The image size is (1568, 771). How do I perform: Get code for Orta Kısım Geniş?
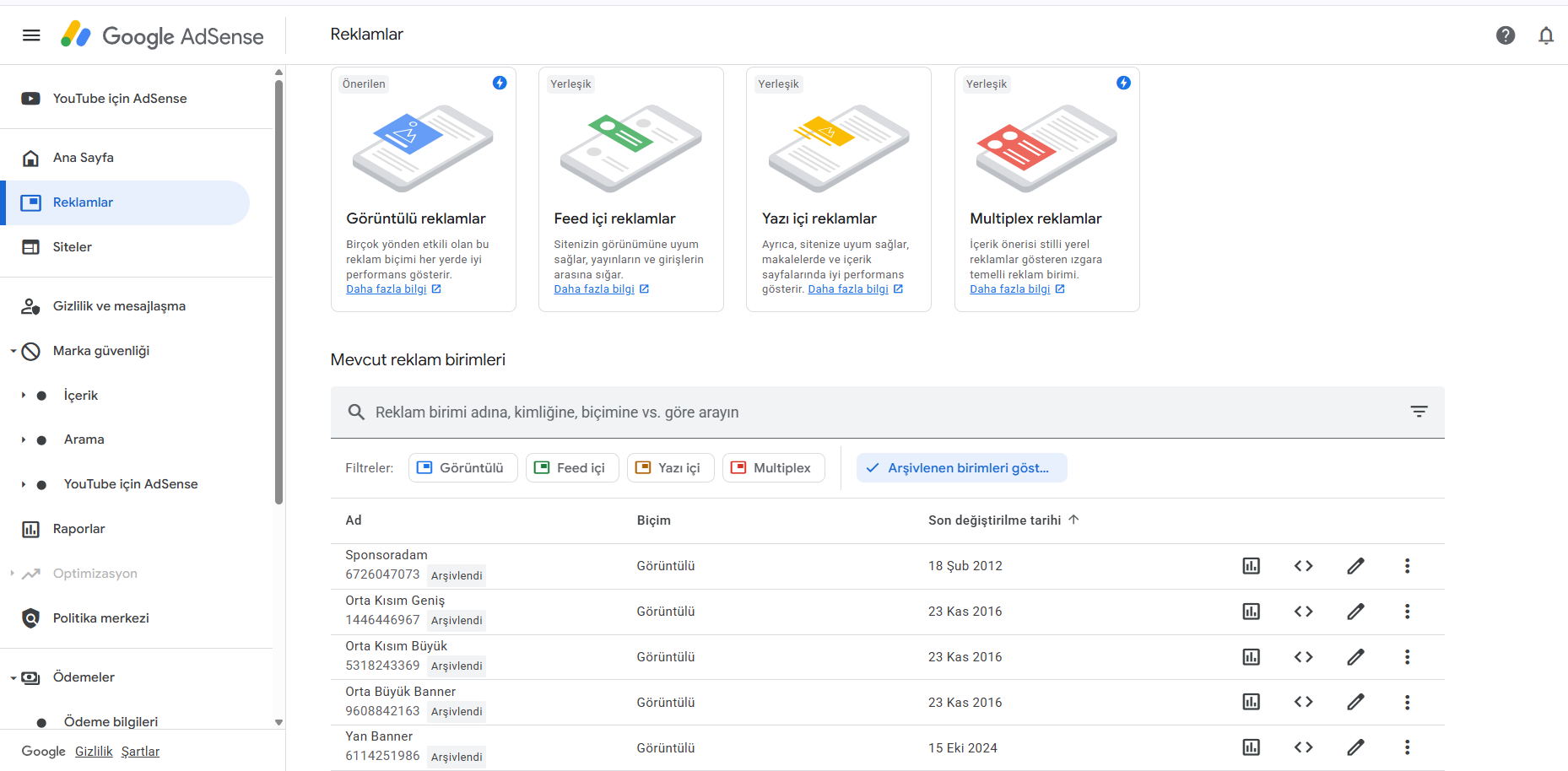[x=1304, y=612]
